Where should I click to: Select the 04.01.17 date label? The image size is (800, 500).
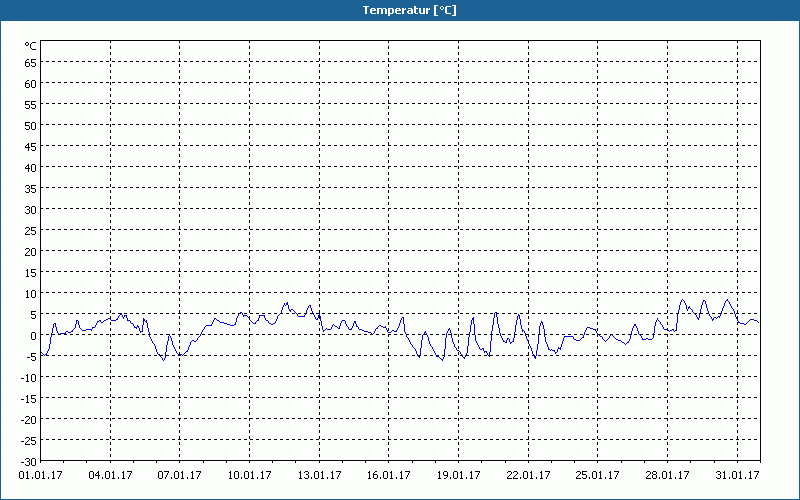click(110, 476)
